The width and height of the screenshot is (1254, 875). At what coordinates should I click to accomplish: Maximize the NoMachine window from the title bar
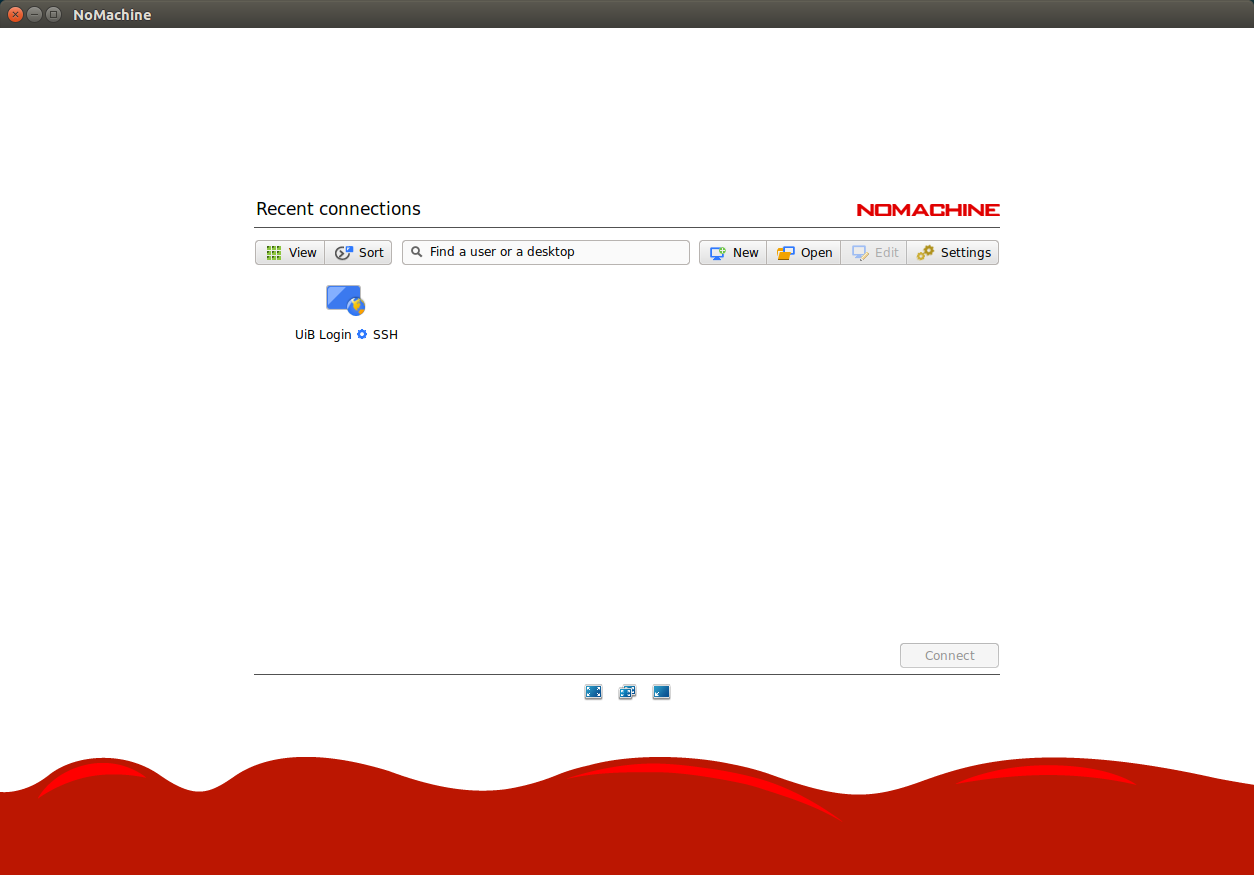pyautogui.click(x=53, y=14)
